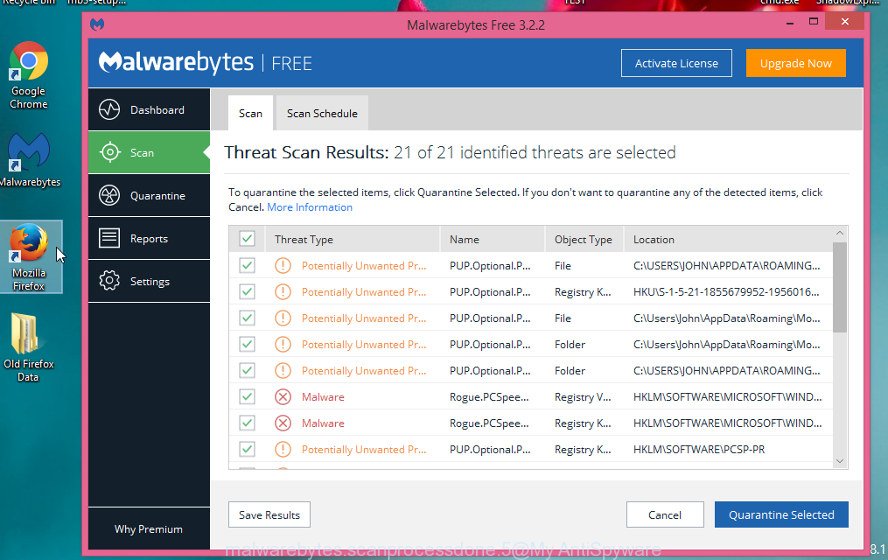Click red X icon in Malware Registry K... row
Image resolution: width=888 pixels, height=560 pixels.
pos(283,422)
